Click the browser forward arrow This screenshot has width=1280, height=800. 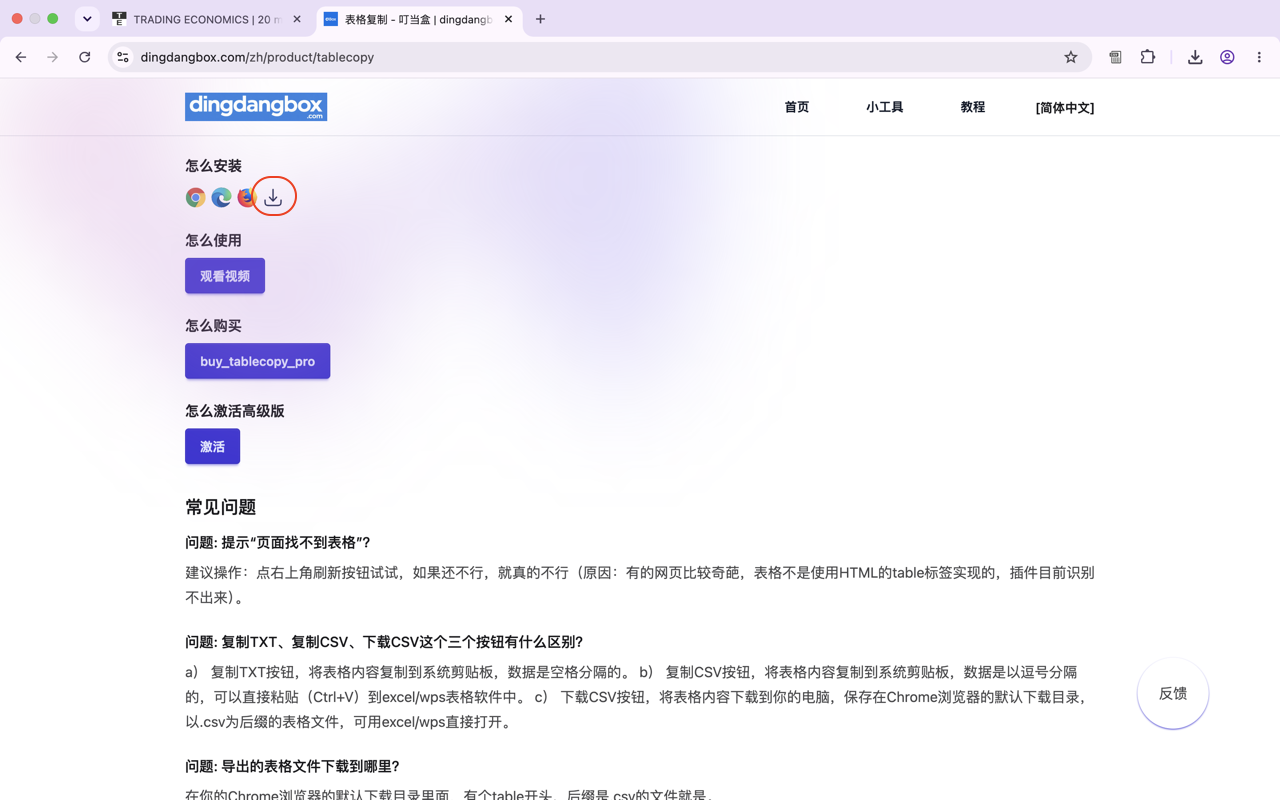point(53,57)
